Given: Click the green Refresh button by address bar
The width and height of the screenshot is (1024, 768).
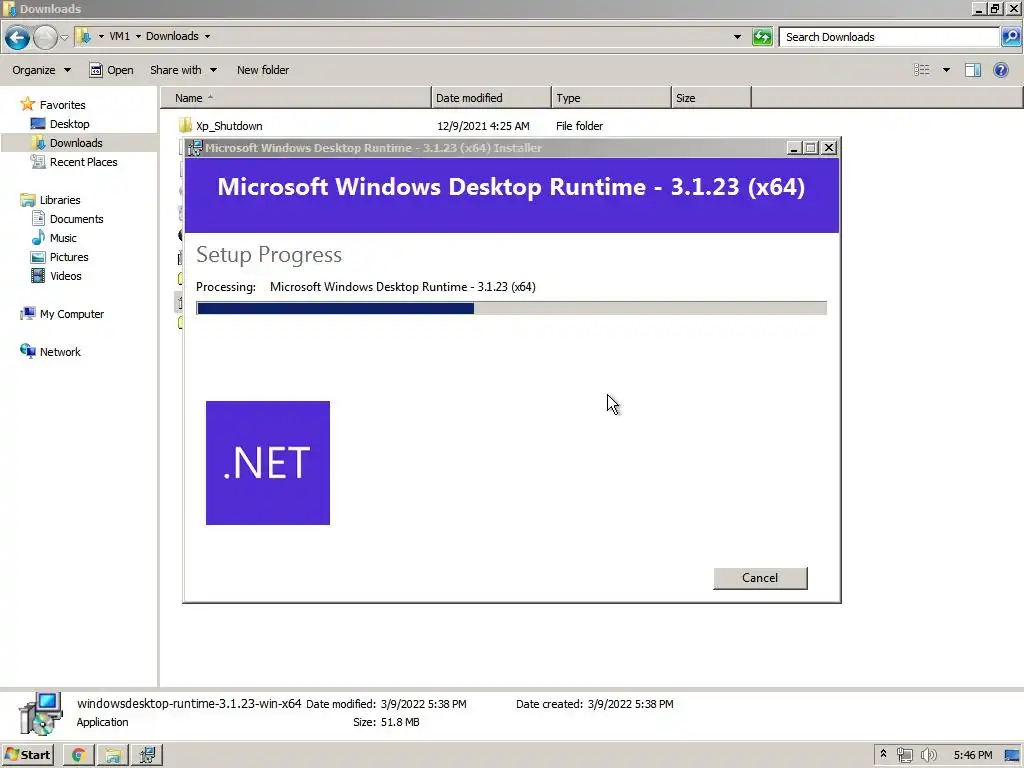Looking at the screenshot, I should 761,37.
